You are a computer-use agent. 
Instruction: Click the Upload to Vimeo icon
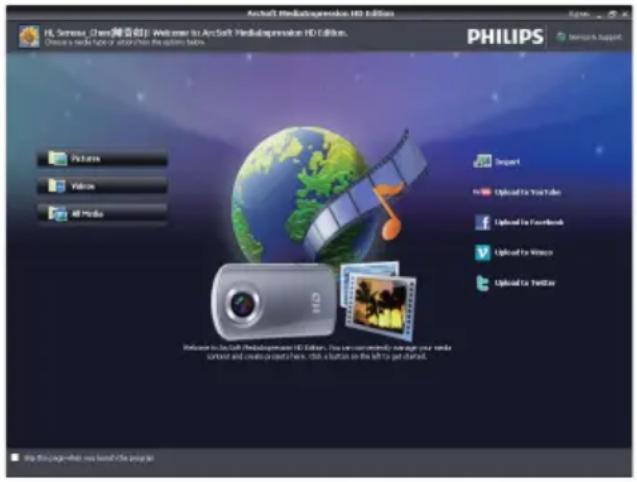[x=482, y=252]
